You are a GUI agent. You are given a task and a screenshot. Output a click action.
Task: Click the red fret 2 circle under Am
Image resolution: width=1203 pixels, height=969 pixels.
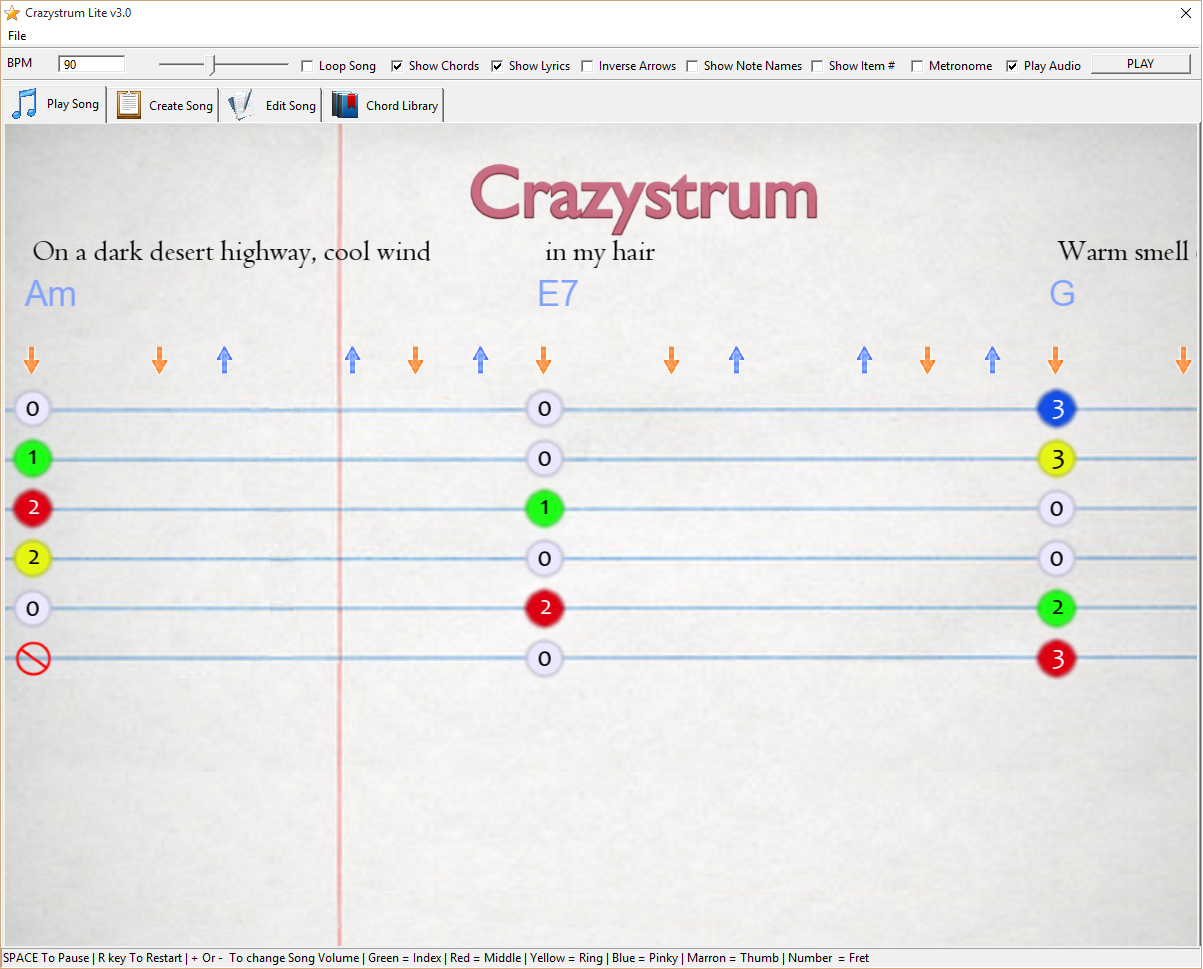tap(33, 508)
